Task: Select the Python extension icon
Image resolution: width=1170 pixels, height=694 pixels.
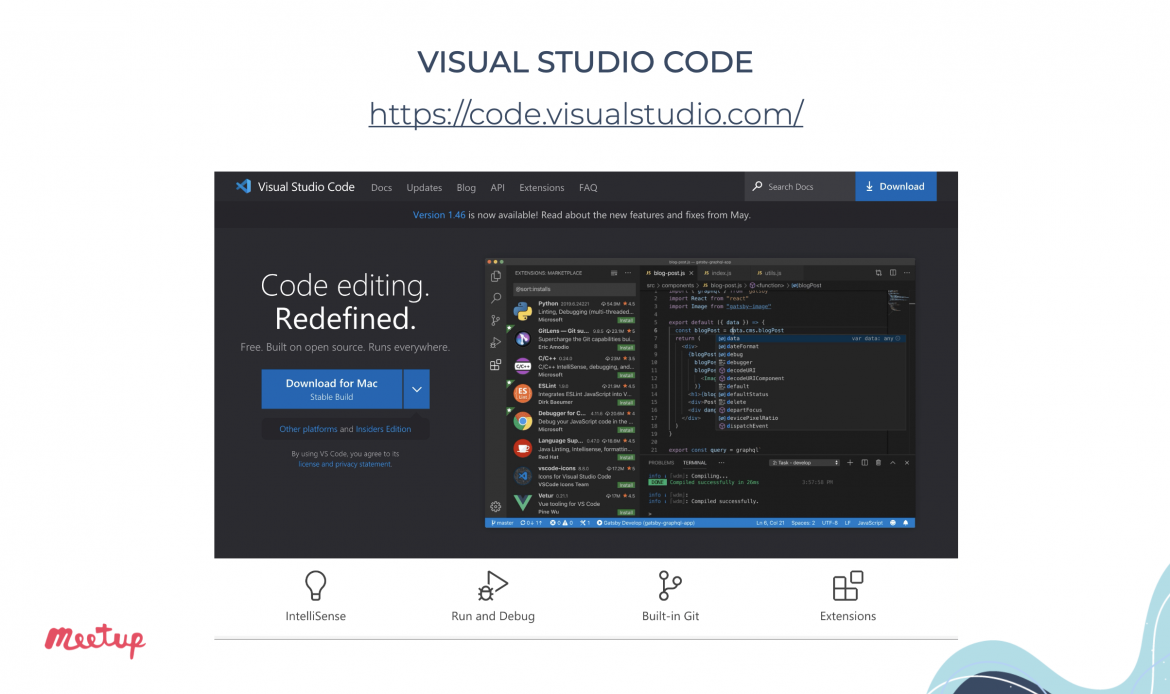Action: coord(523,311)
